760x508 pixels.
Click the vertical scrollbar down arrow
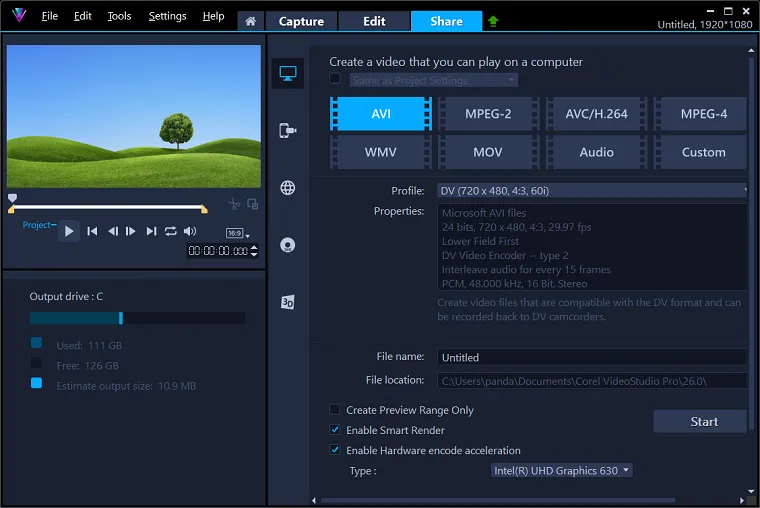coord(751,491)
